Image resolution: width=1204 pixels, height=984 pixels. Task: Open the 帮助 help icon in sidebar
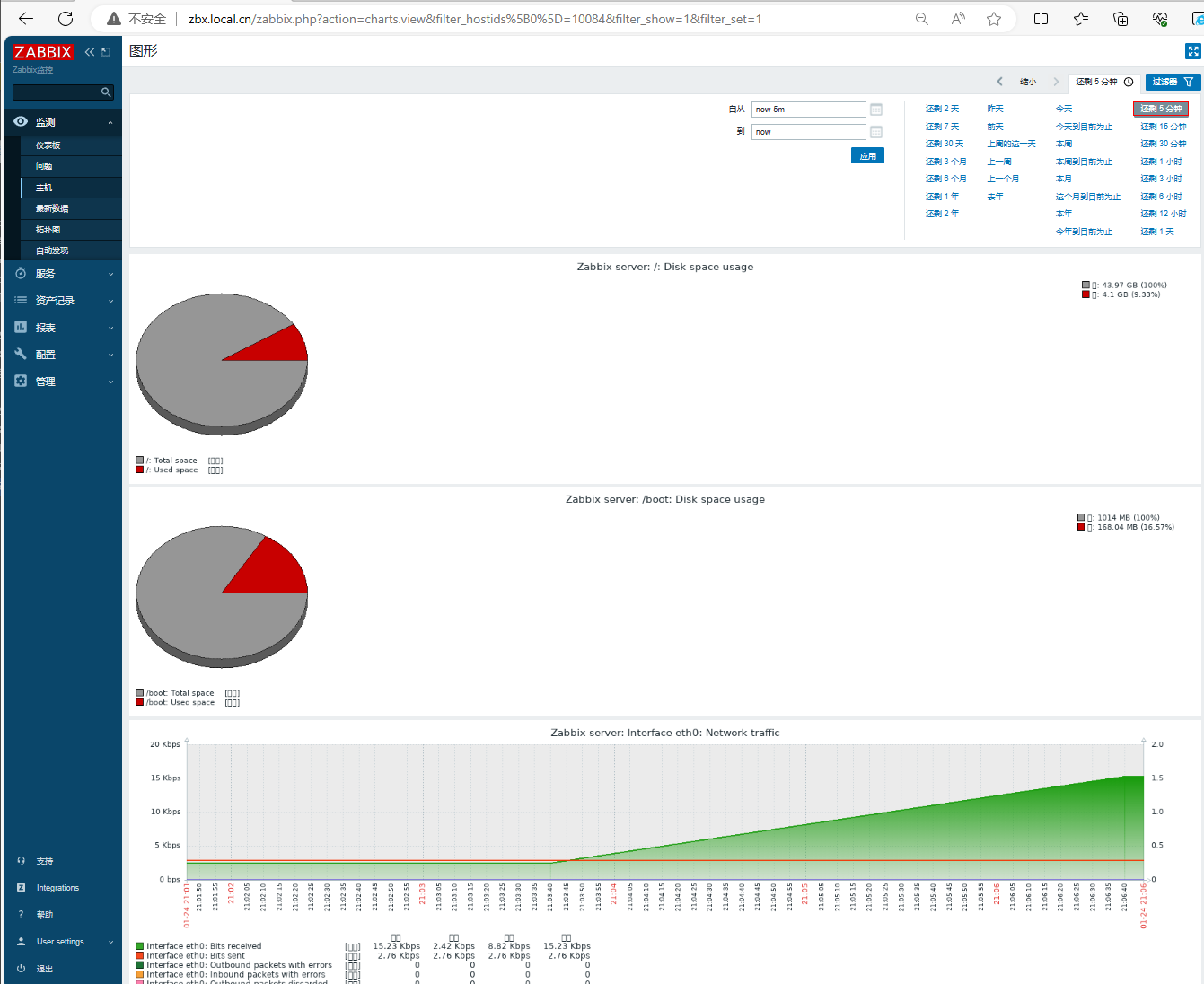[22, 915]
